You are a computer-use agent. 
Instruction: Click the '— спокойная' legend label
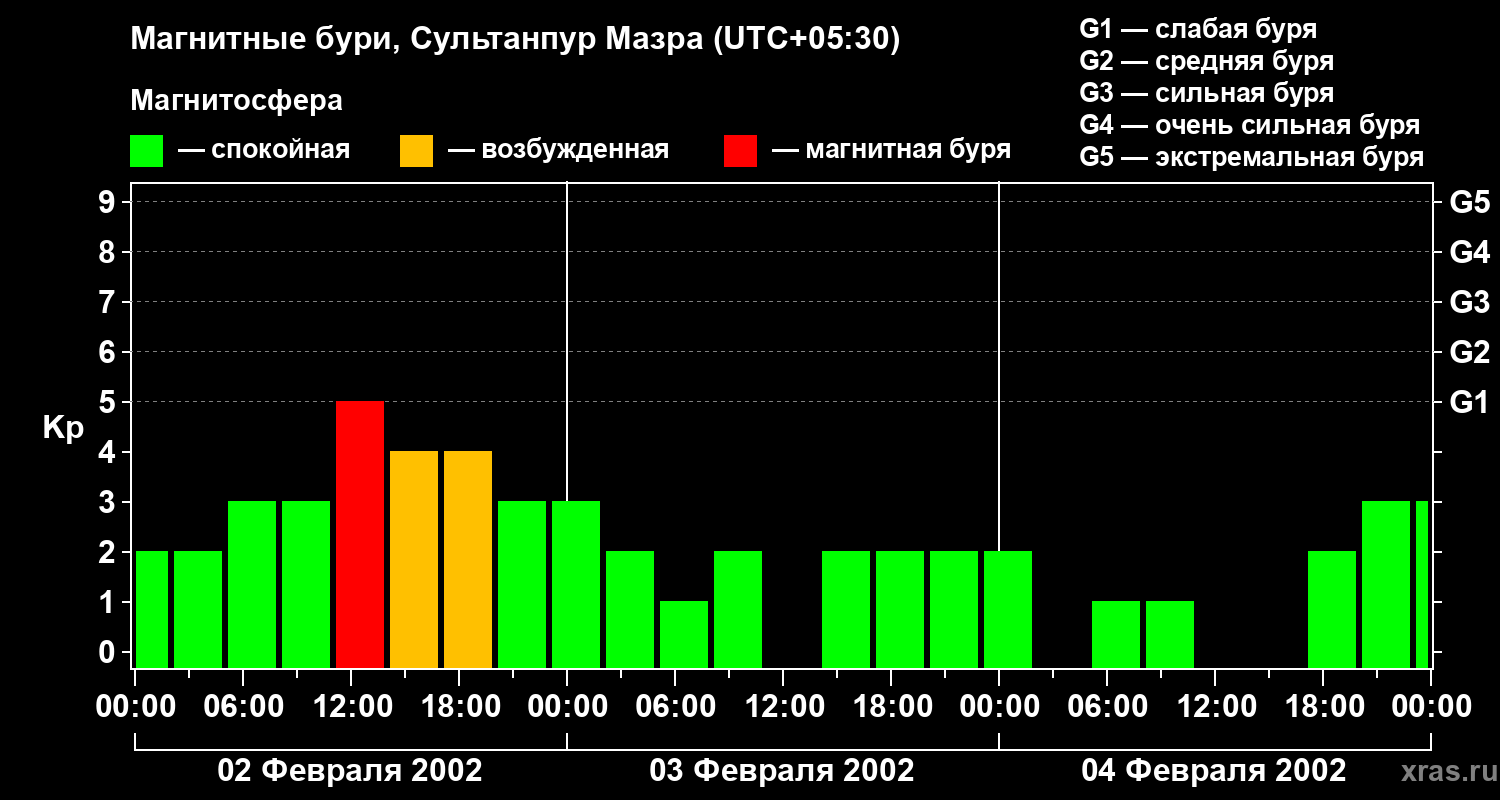(264, 150)
